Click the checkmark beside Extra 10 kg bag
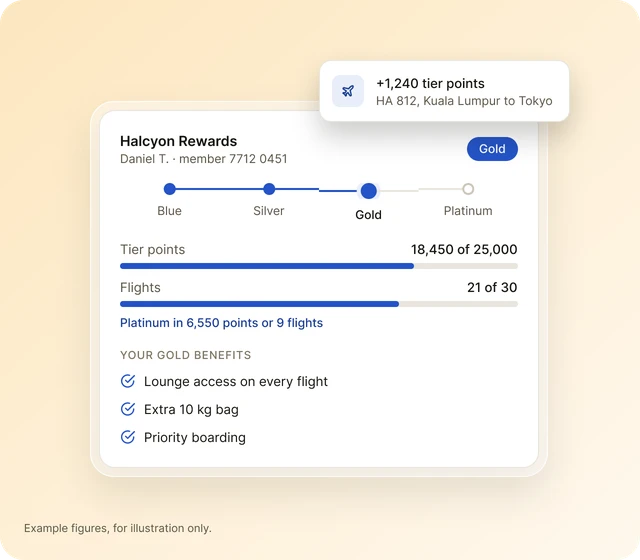 click(128, 409)
